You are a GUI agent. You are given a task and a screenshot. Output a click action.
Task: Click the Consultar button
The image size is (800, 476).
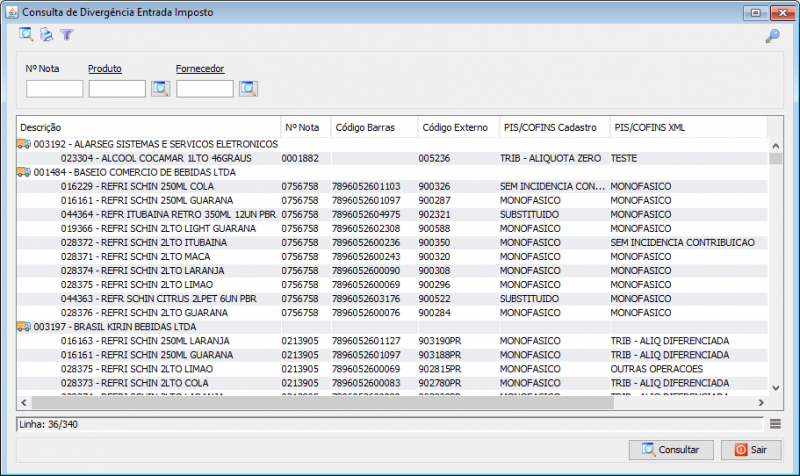671,449
